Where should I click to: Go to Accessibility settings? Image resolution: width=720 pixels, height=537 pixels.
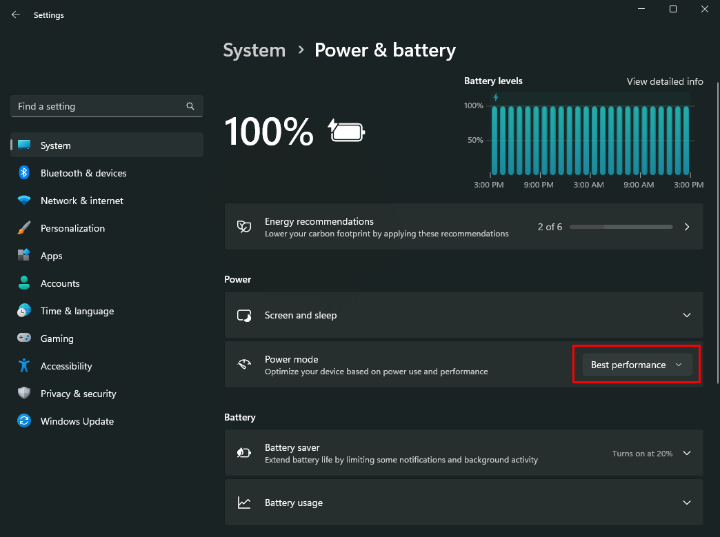107,366
